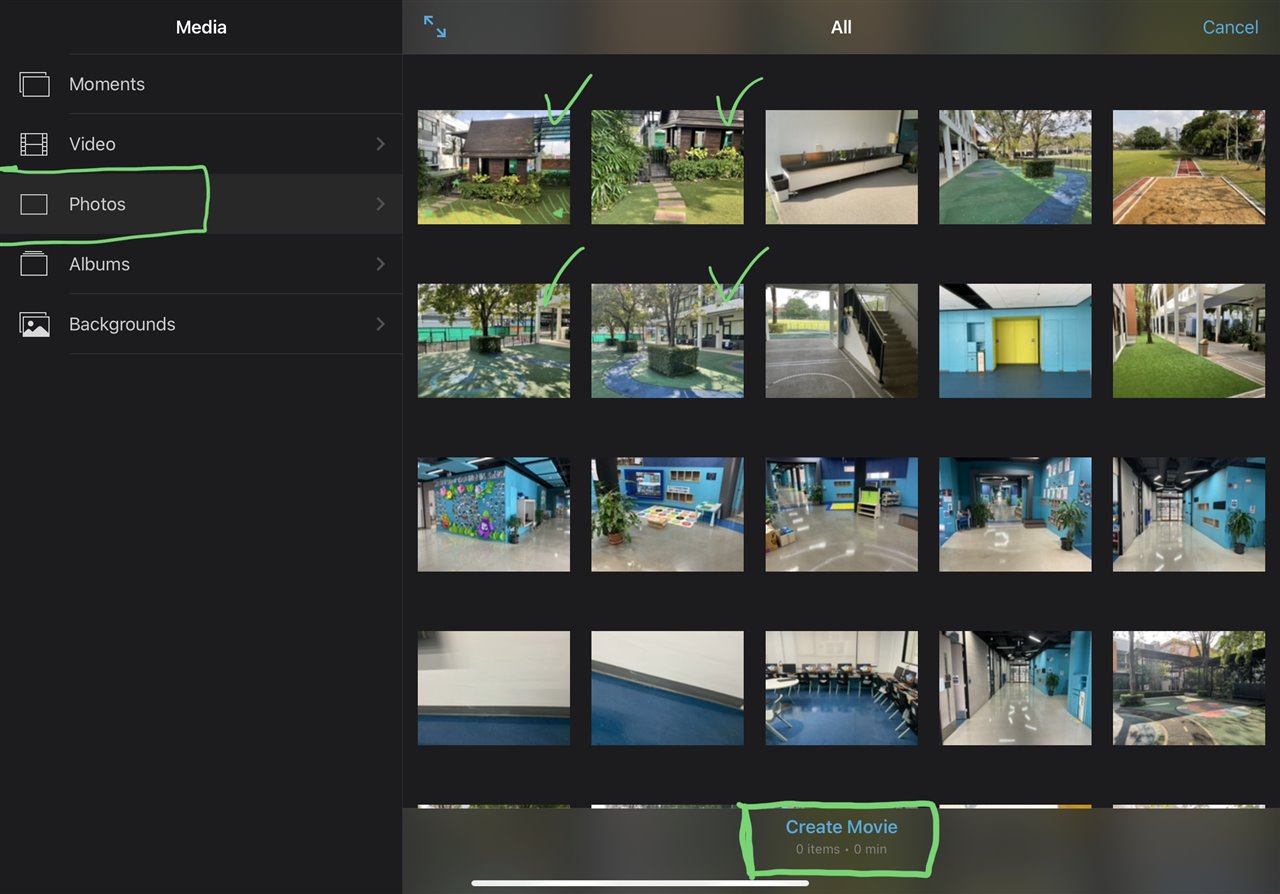Tap the 0 items 0 min label
Screen dimensions: 1280x894
[841, 849]
